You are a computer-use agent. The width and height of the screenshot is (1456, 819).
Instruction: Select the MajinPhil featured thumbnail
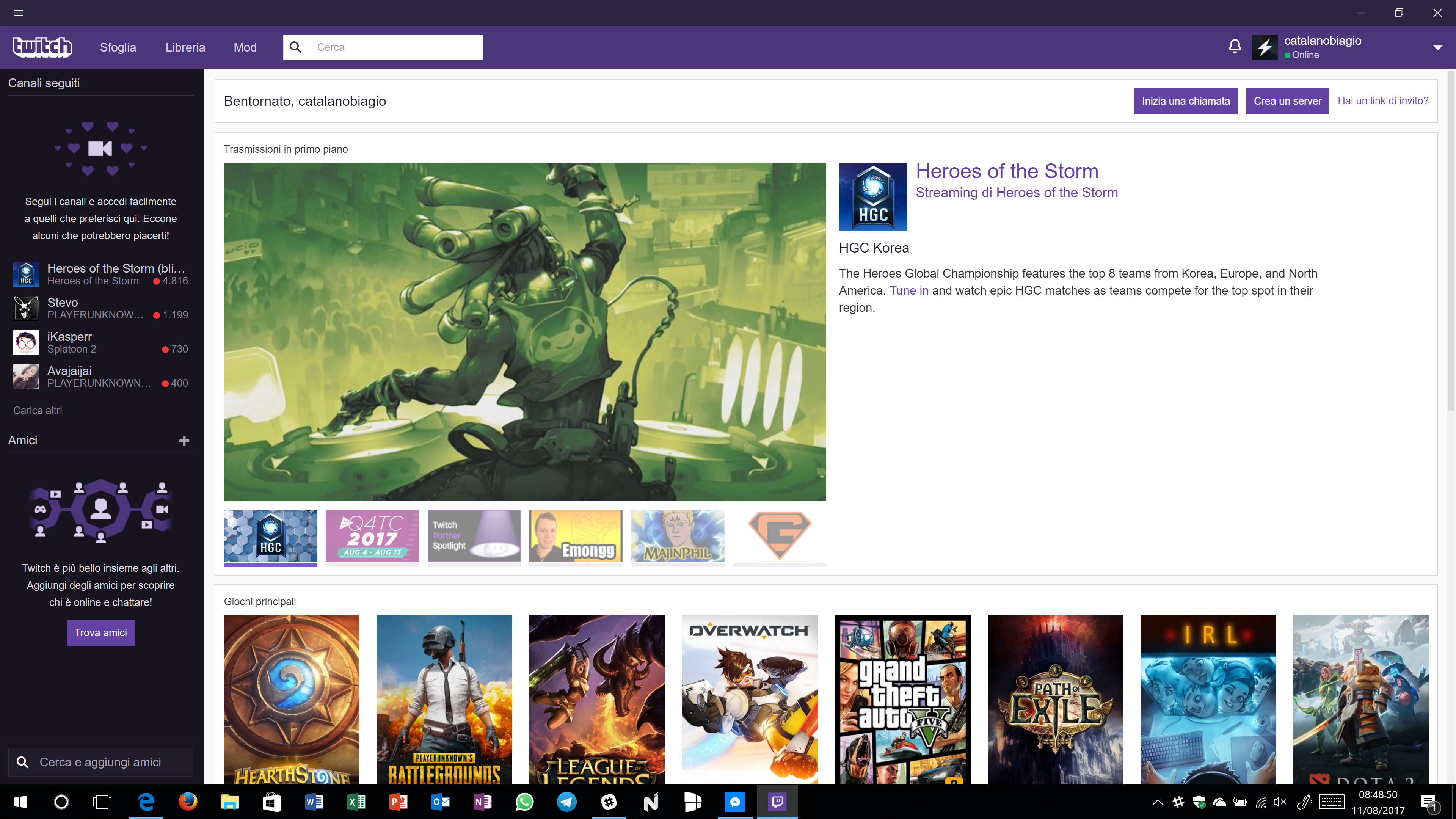(677, 536)
